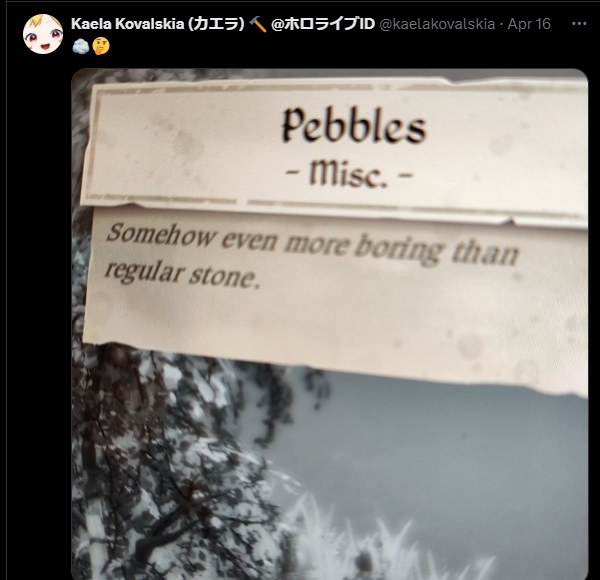The image size is (600, 580).
Task: Click the thinking face emoji
Action: click(x=101, y=46)
